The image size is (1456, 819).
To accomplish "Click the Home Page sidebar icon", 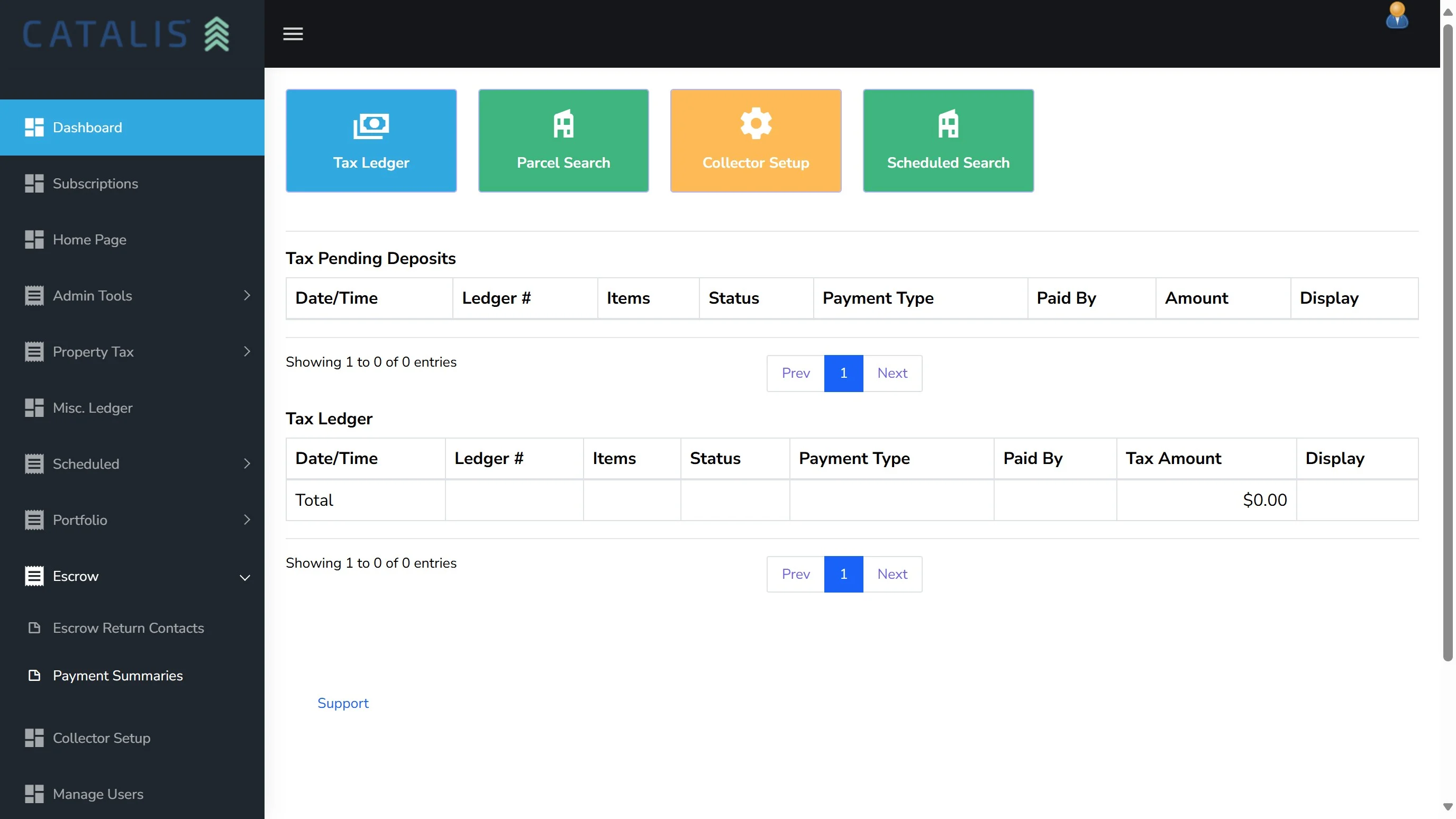I will pos(34,239).
